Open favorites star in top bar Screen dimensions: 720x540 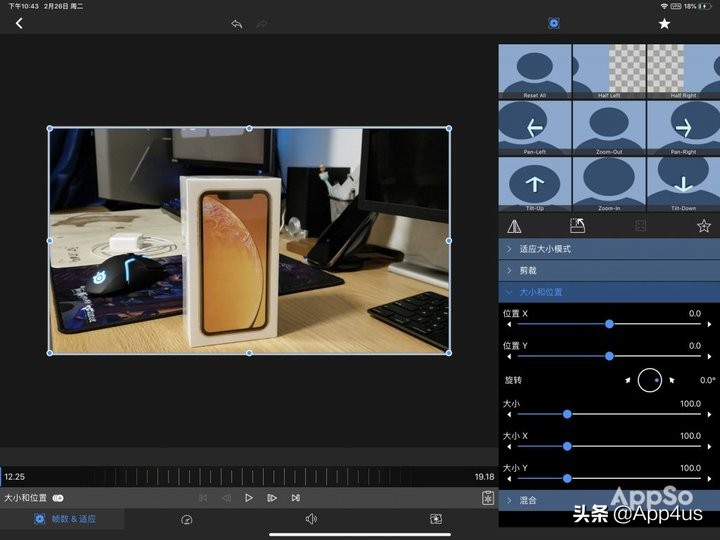pyautogui.click(x=664, y=23)
